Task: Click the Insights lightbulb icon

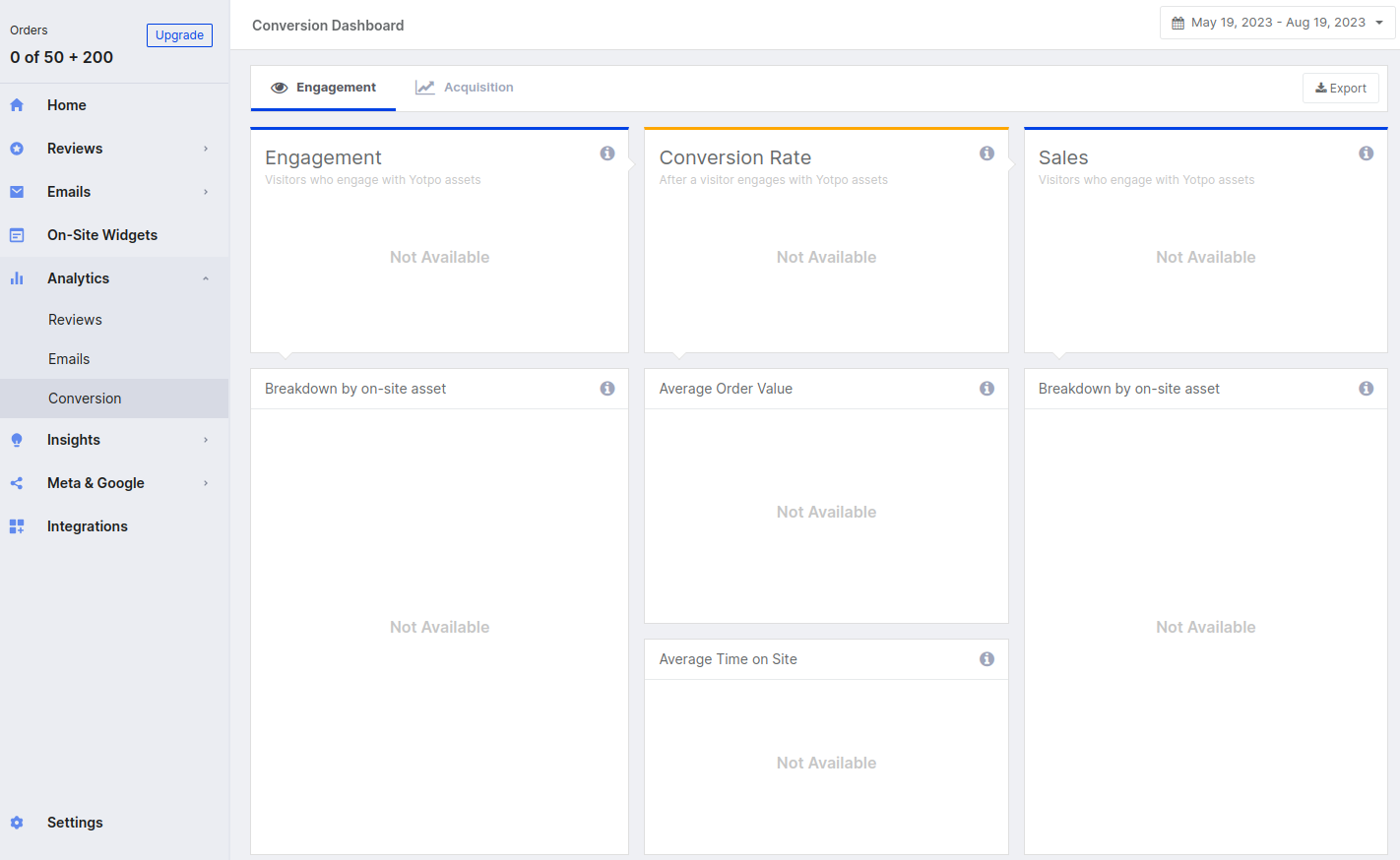Action: tap(17, 440)
